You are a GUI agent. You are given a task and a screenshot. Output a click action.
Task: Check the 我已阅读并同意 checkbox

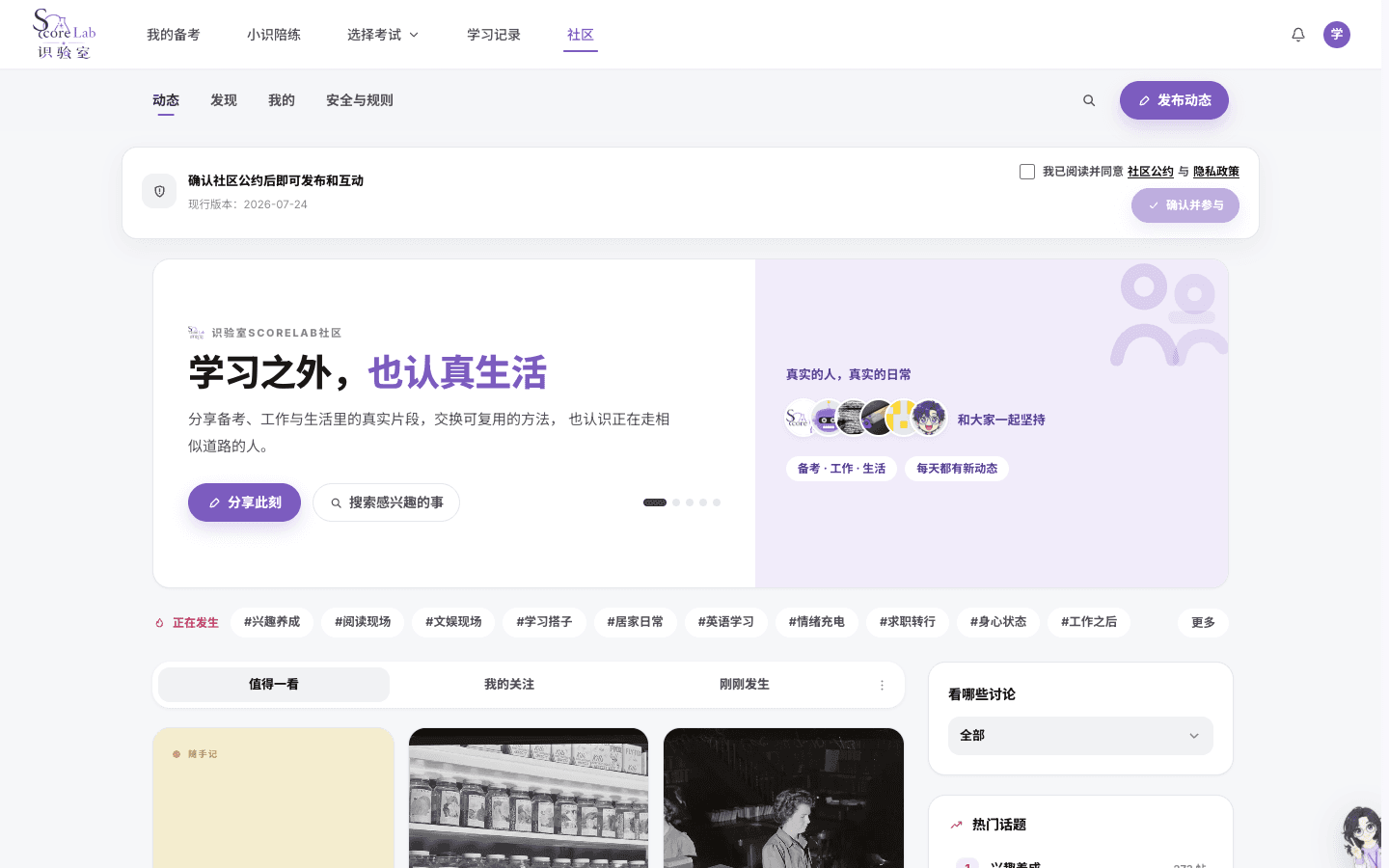(1027, 172)
